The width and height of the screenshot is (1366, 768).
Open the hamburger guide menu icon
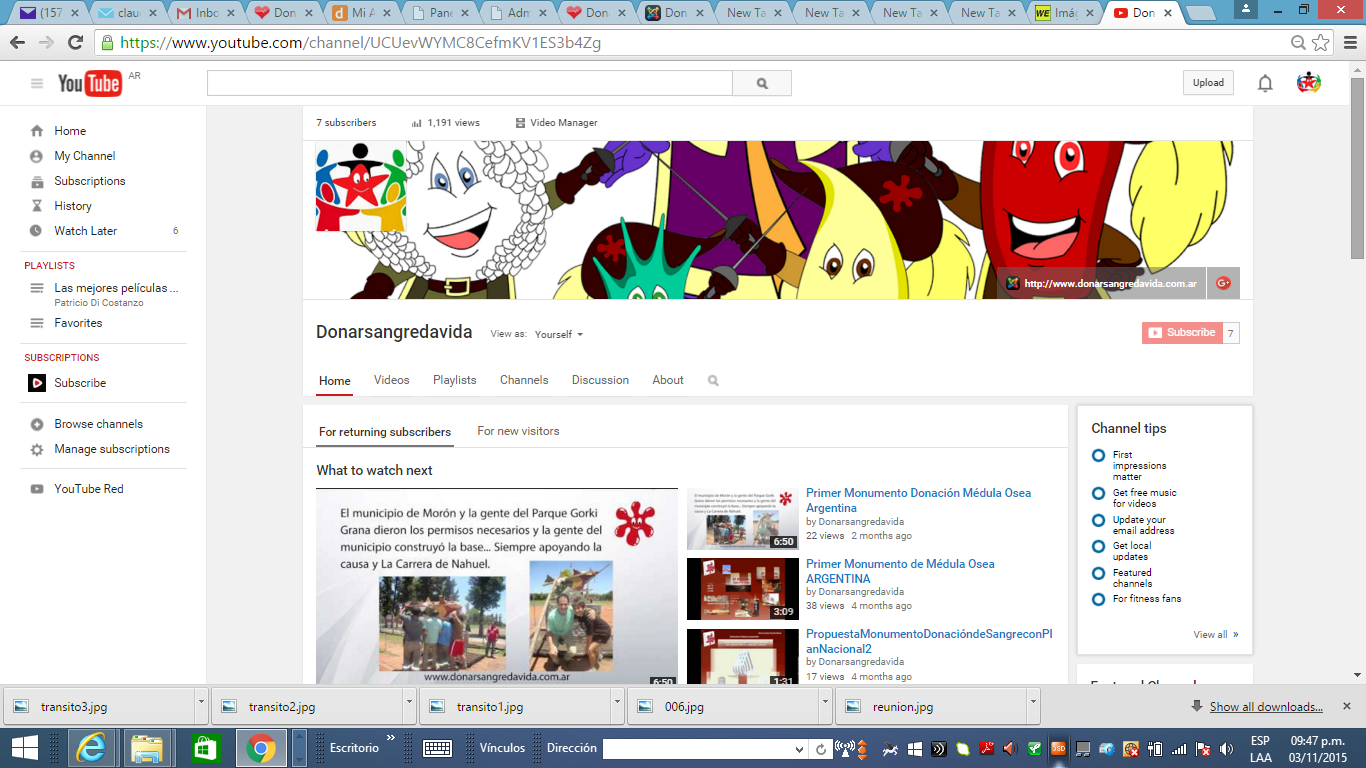pyautogui.click(x=37, y=83)
